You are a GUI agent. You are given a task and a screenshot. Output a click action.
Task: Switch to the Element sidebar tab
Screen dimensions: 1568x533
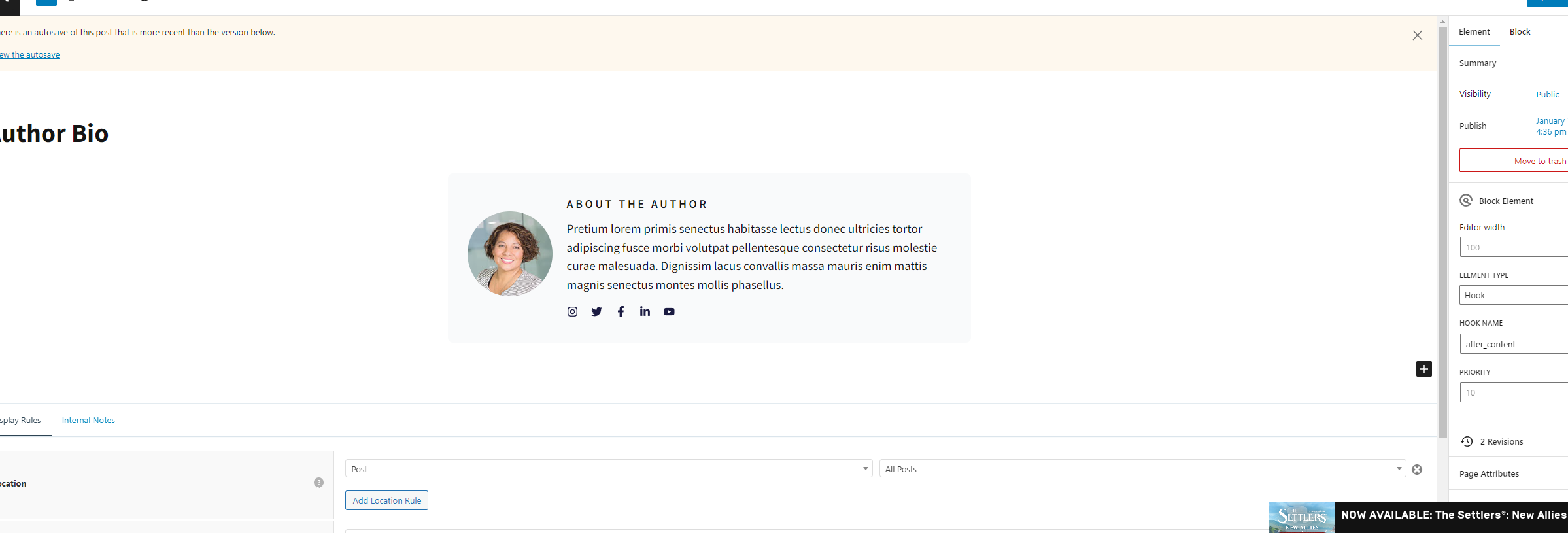tap(1474, 31)
